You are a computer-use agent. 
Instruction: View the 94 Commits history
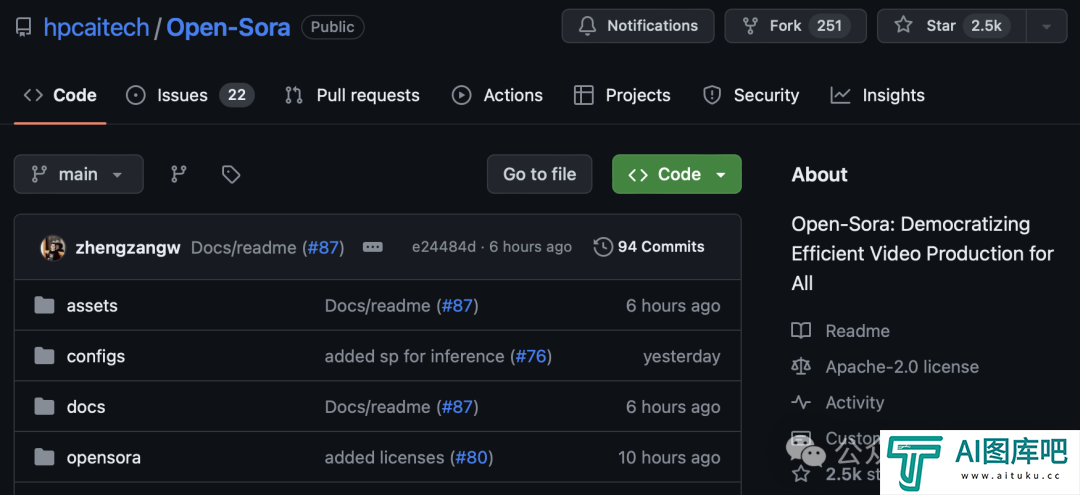(649, 247)
